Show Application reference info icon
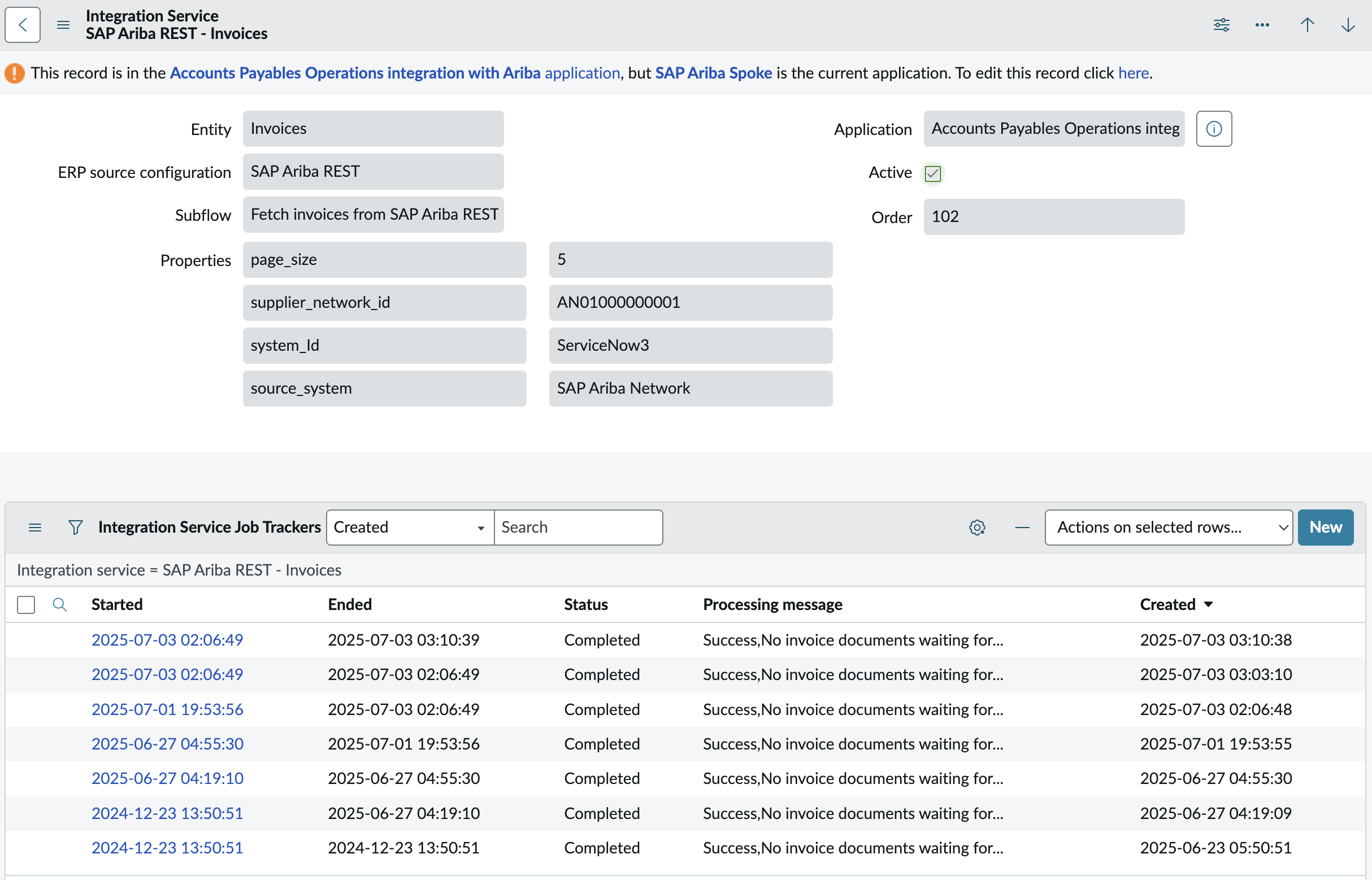The width and height of the screenshot is (1372, 880). pos(1214,129)
